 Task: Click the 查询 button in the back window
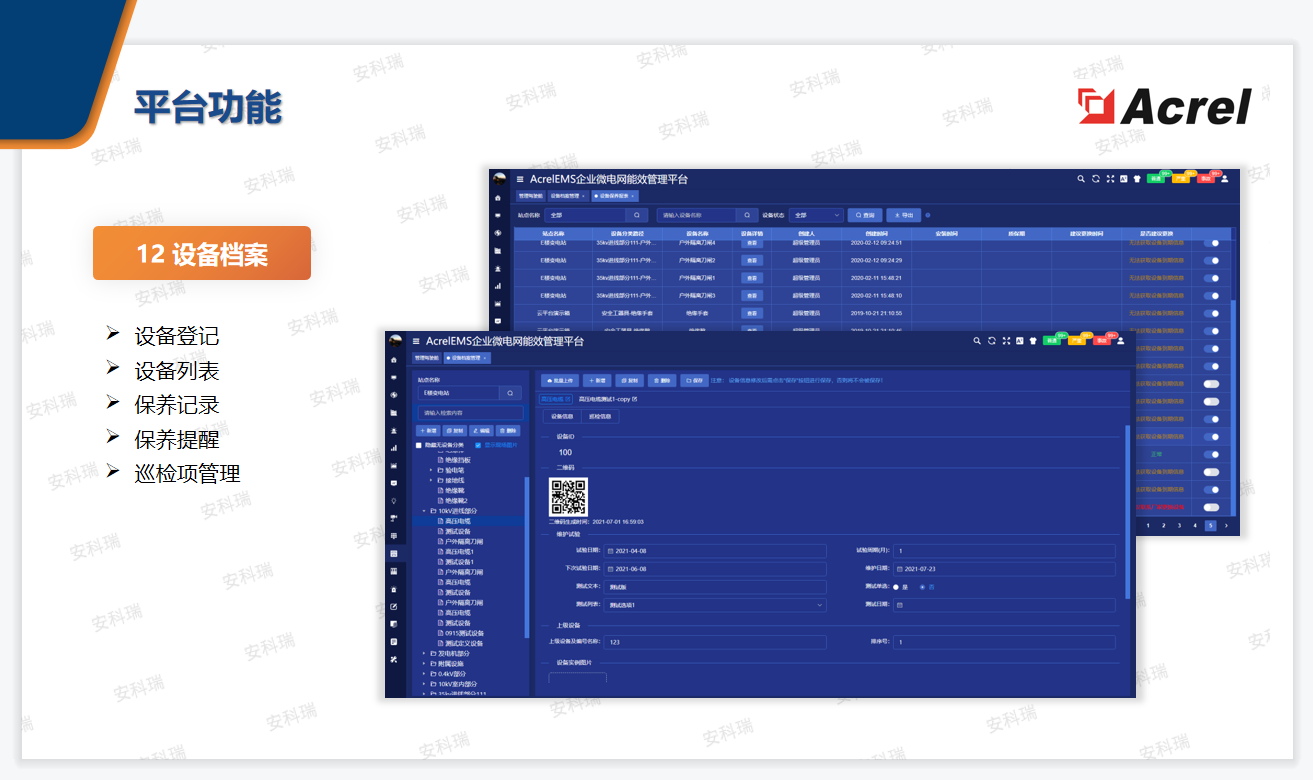point(865,215)
